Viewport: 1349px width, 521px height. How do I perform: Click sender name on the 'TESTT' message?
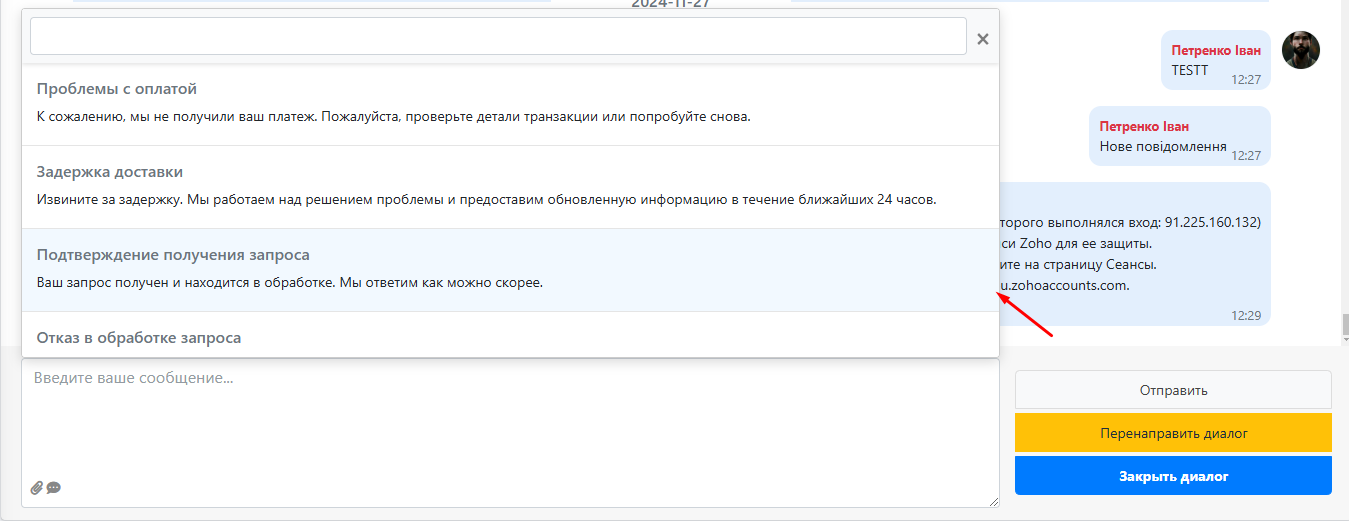[1216, 50]
